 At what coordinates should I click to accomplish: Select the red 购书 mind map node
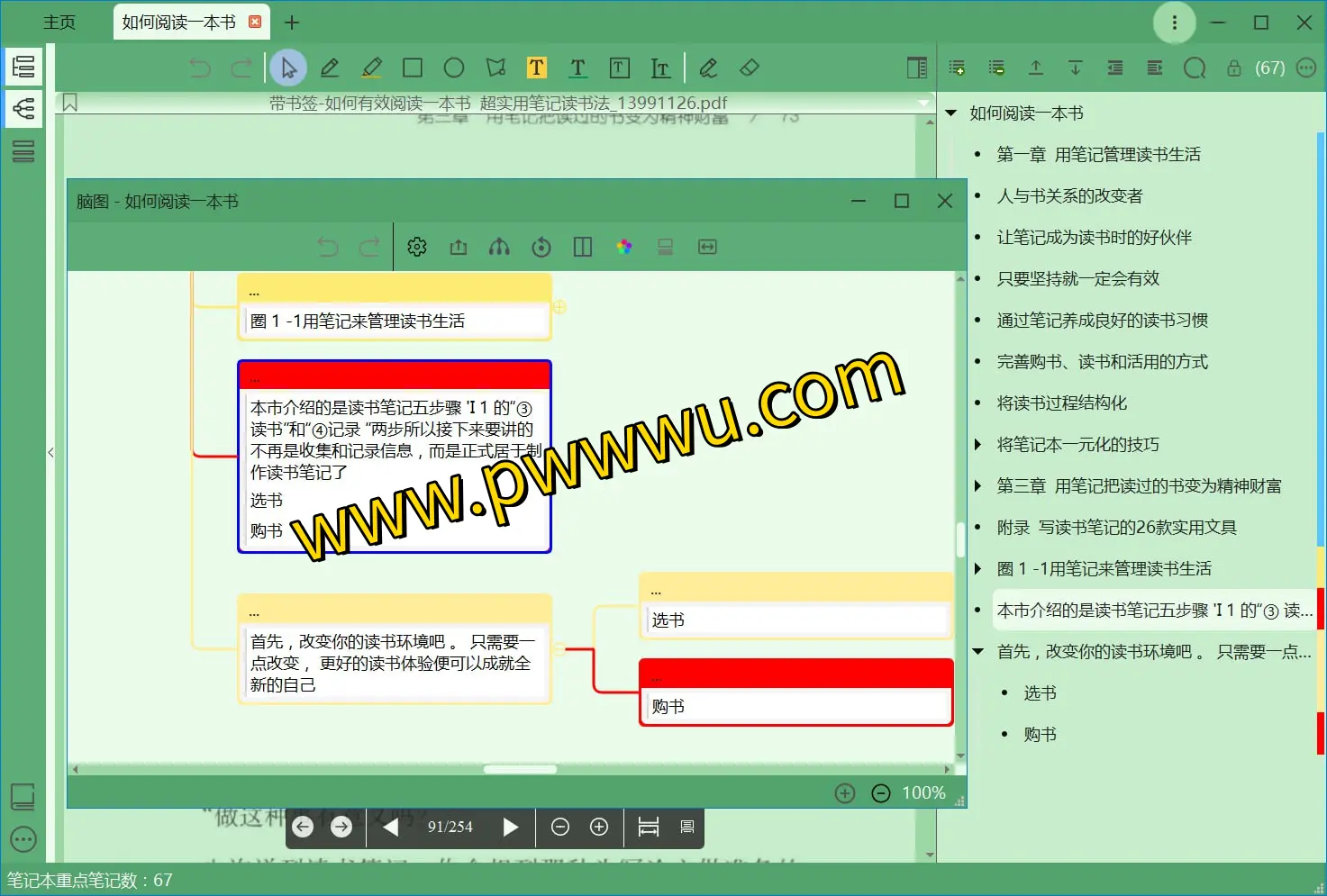[795, 693]
